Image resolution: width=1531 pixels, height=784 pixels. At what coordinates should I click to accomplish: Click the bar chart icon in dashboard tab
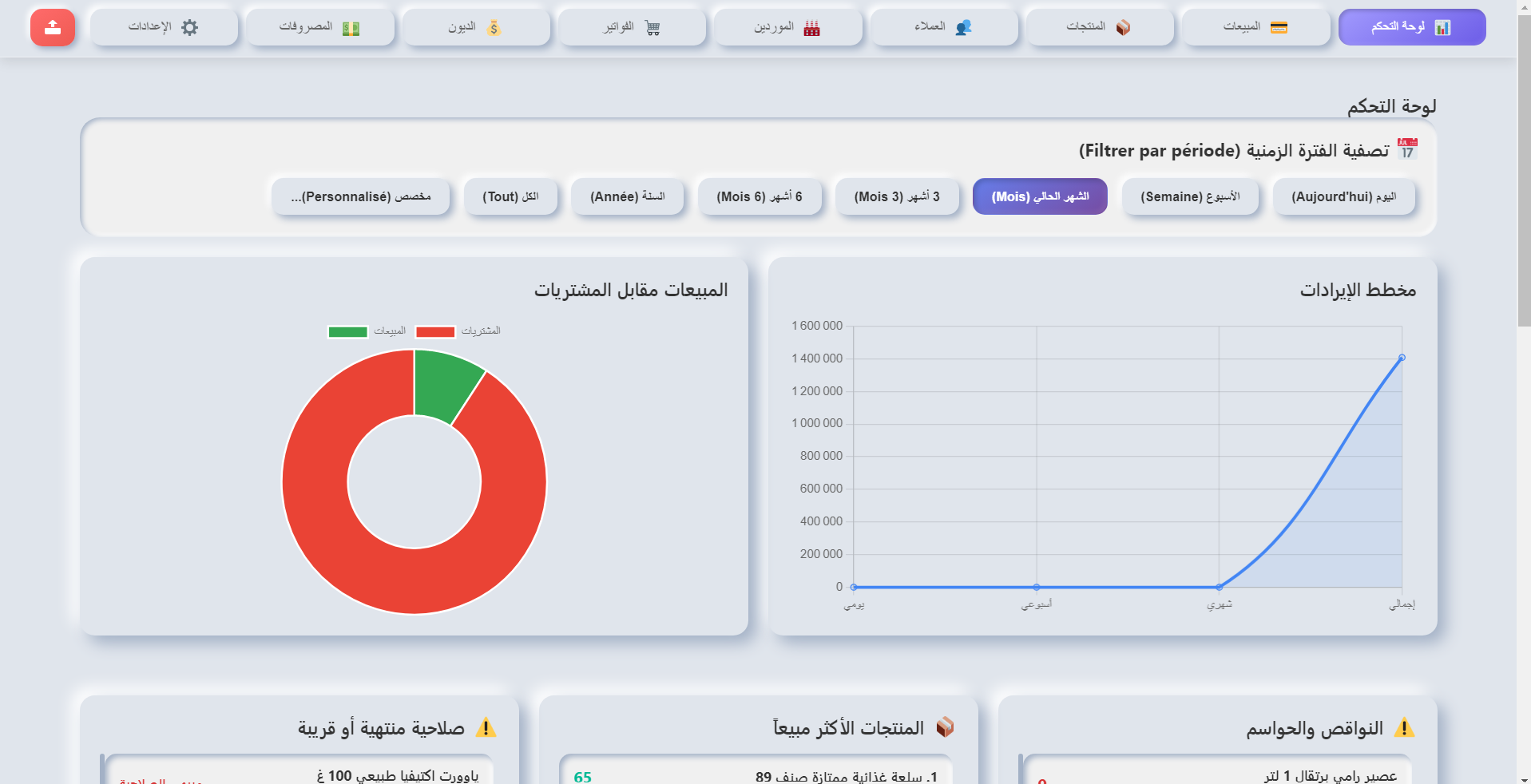[x=1442, y=28]
